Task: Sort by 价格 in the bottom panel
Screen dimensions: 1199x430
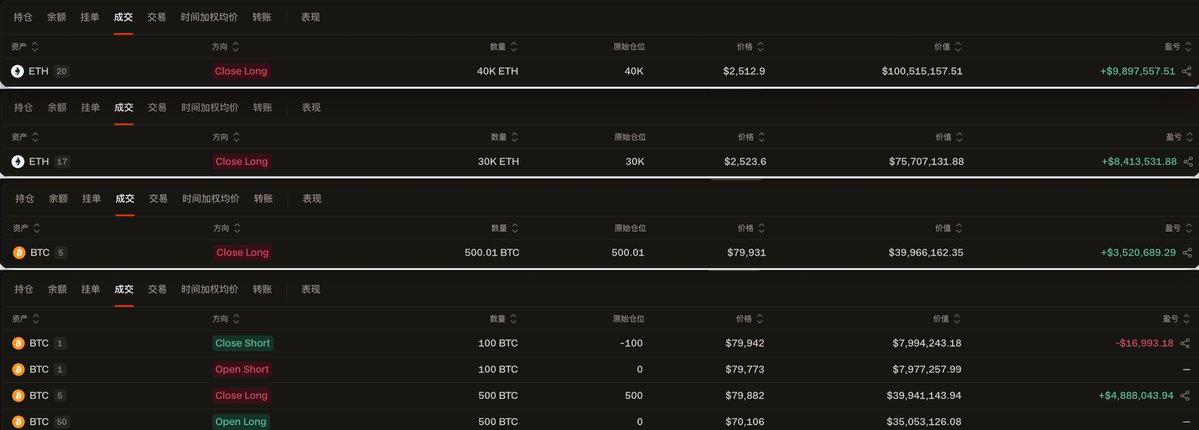Action: coord(749,319)
